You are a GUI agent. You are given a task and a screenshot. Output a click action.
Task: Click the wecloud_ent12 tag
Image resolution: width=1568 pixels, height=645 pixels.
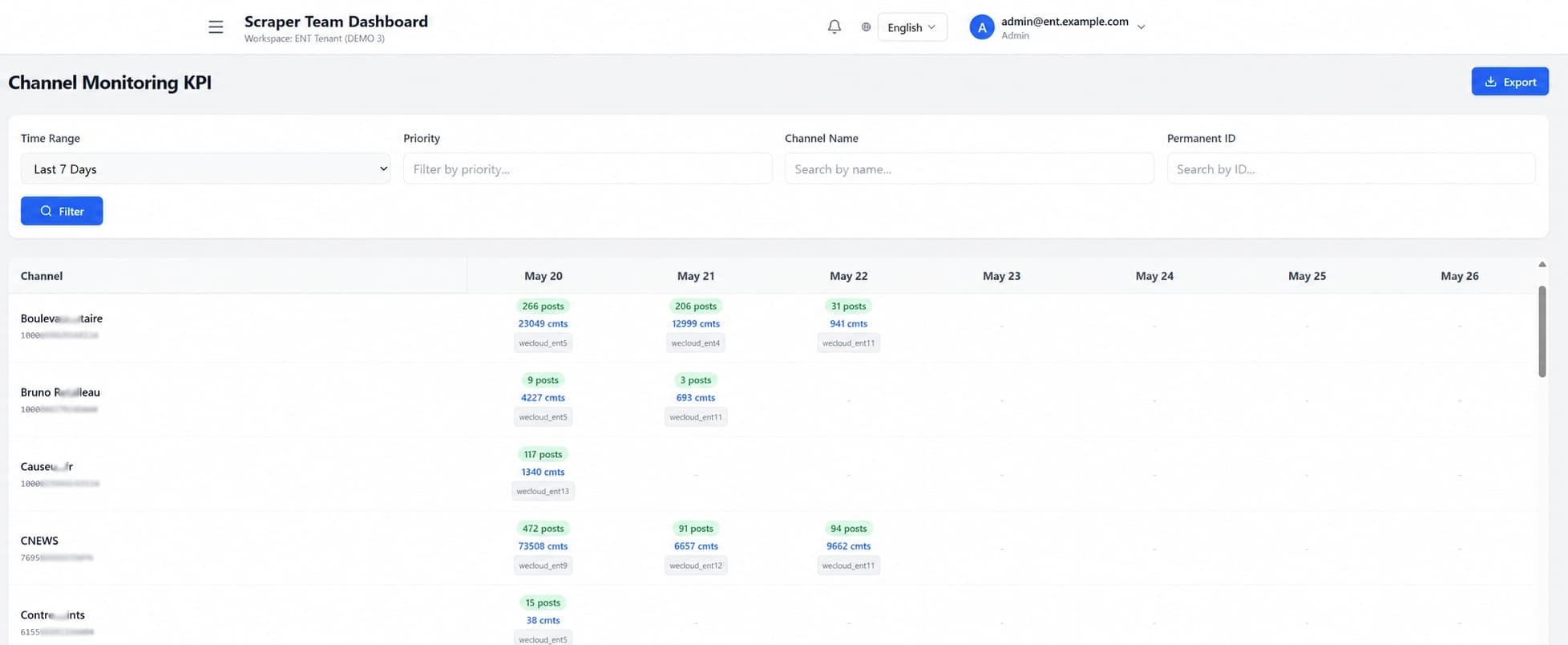pos(696,566)
